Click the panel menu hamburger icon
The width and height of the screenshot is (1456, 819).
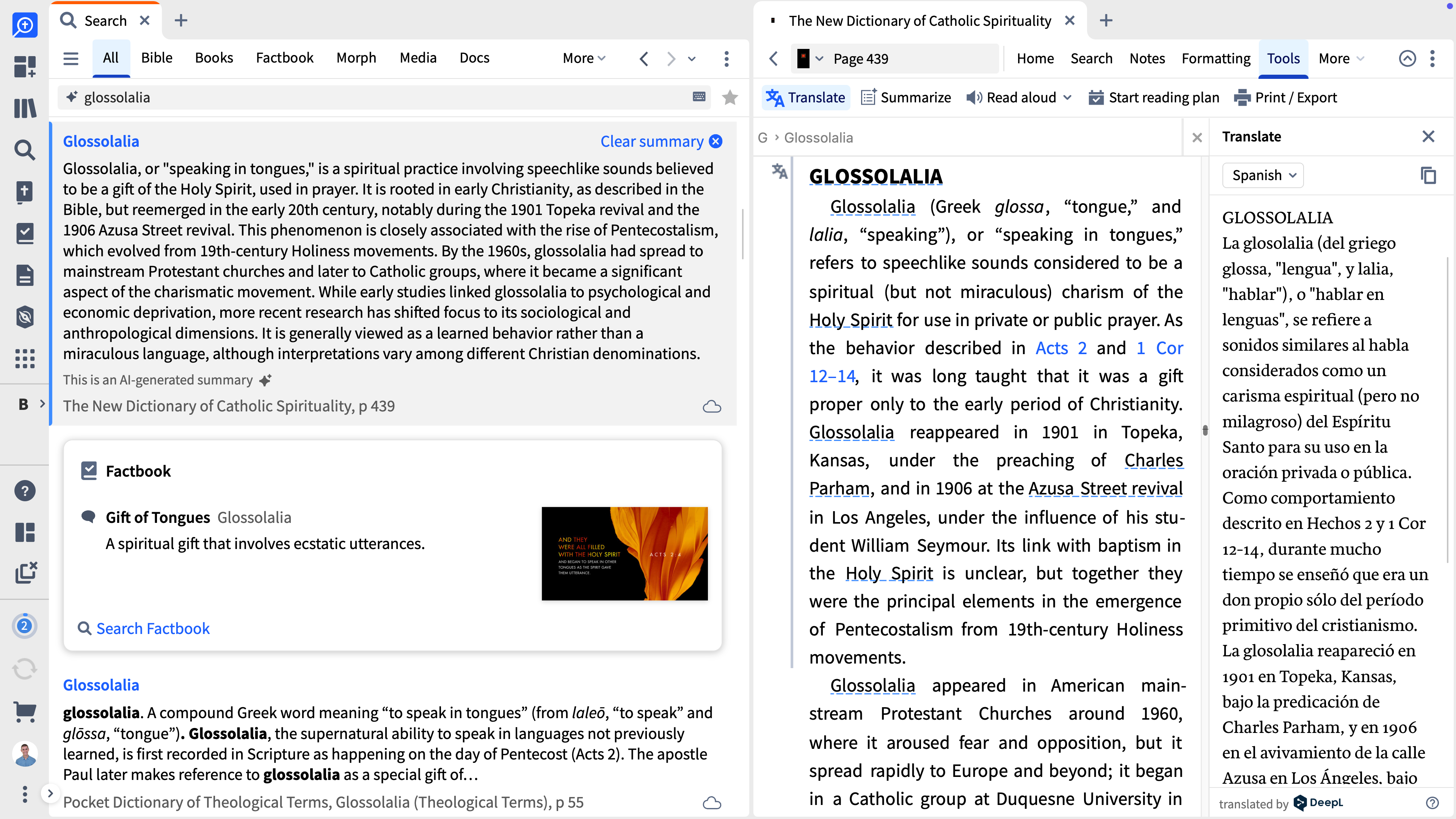pyautogui.click(x=71, y=58)
